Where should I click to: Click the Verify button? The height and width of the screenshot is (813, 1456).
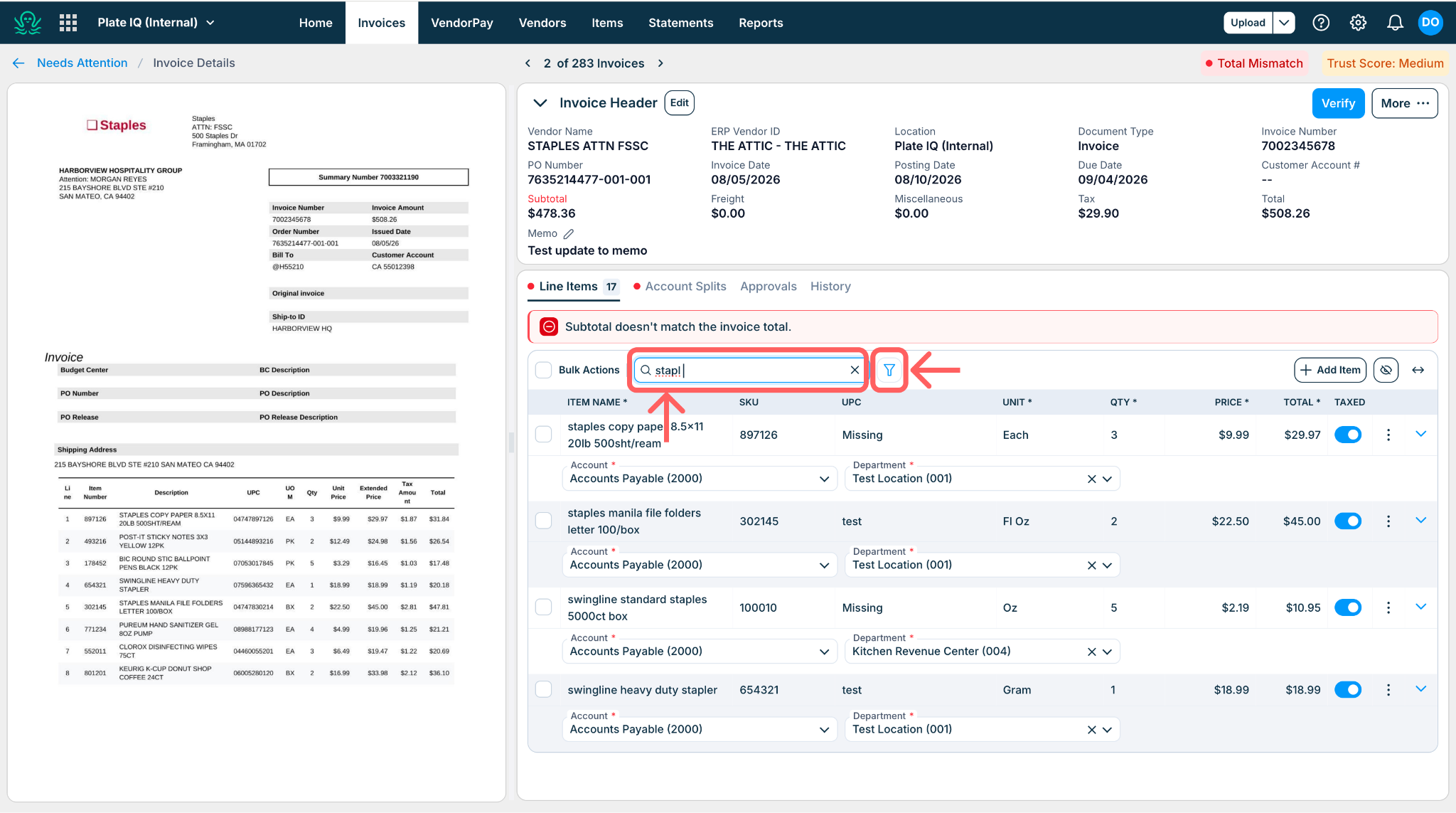(1338, 103)
